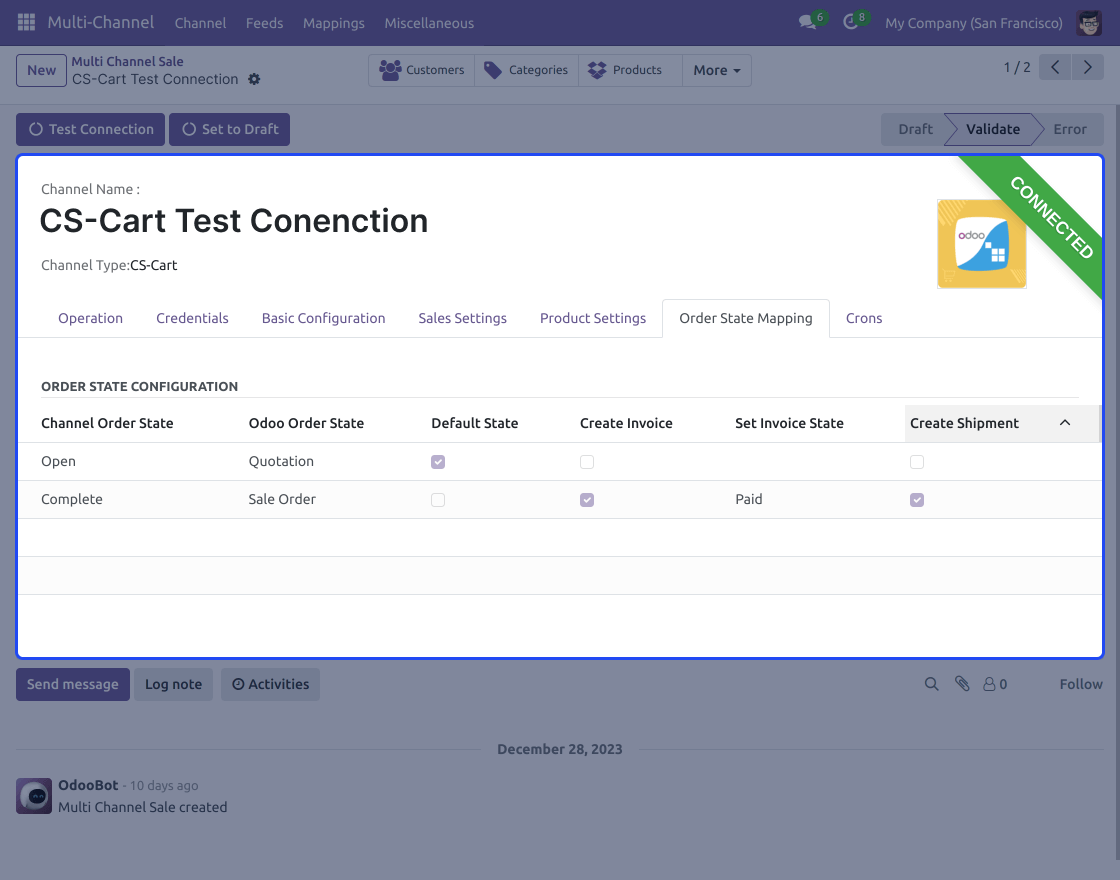Go to next record arrow
1120x880 pixels.
click(1088, 67)
